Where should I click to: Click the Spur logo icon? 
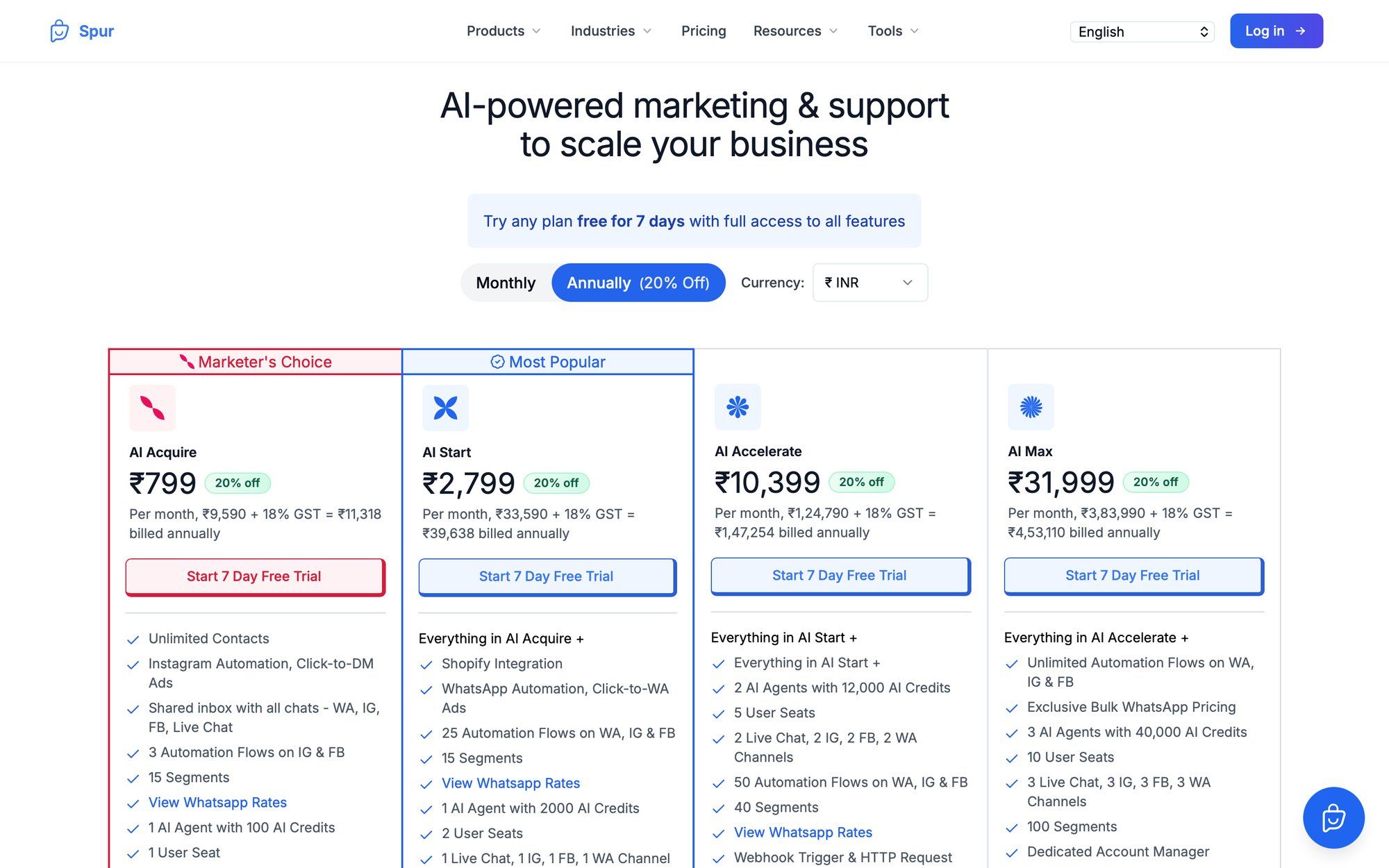pos(60,31)
